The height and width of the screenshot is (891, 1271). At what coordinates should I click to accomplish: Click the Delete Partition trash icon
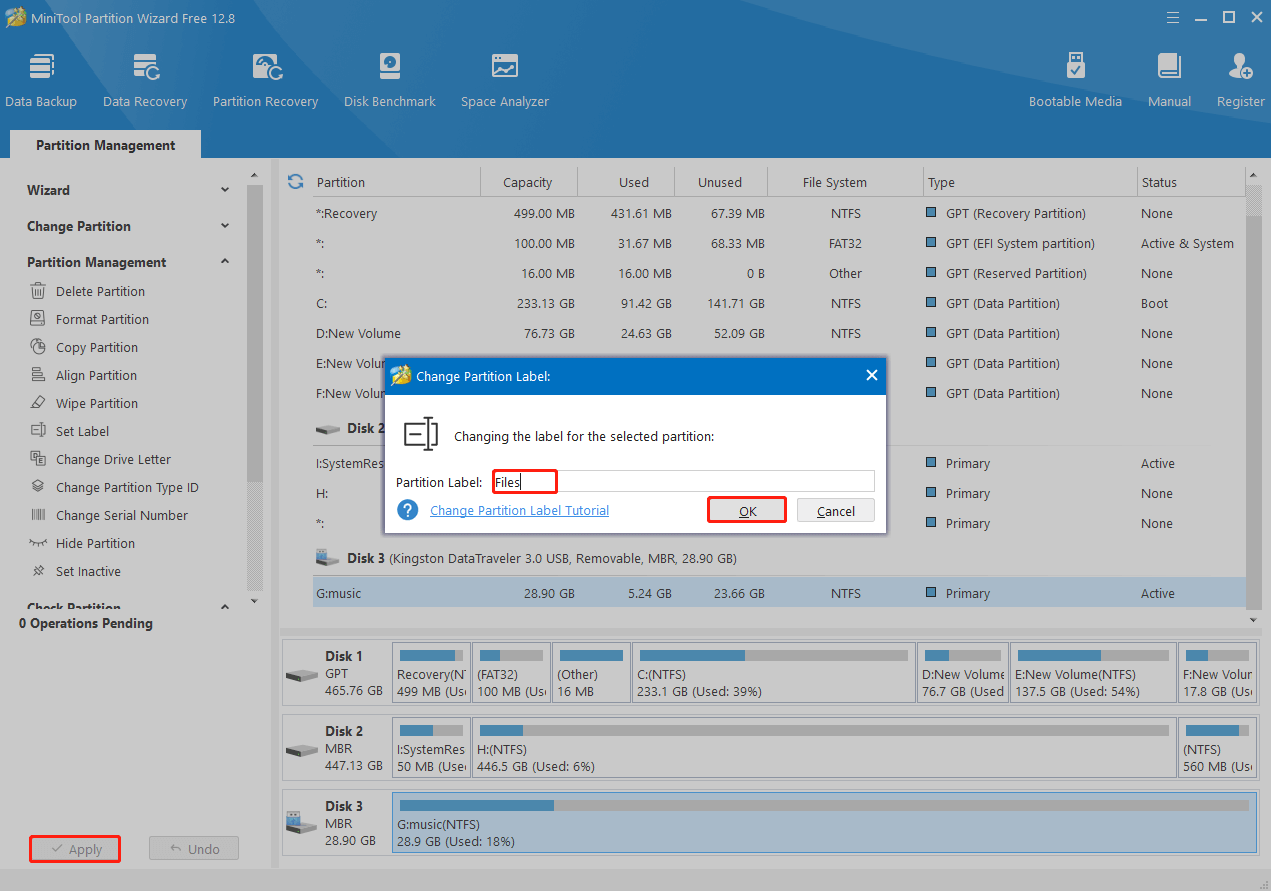(x=38, y=291)
